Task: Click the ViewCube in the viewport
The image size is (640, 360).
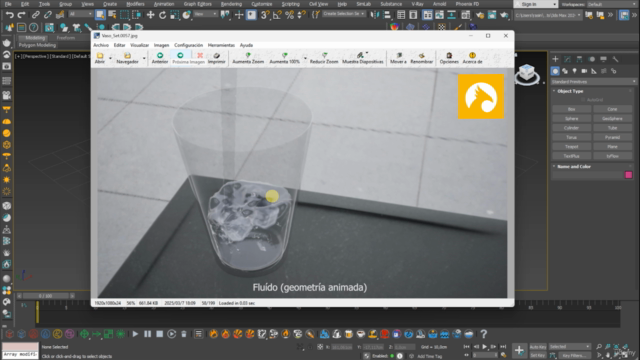Action: 527,74
